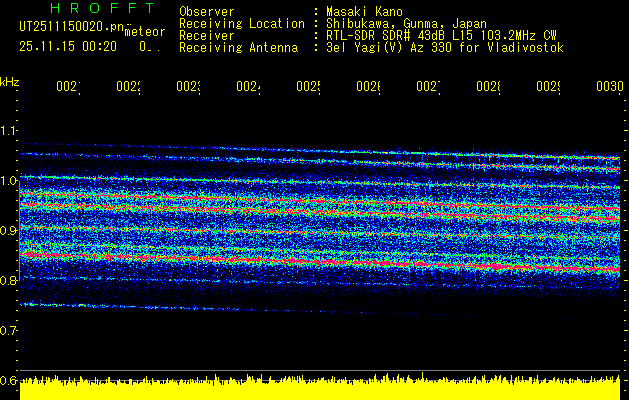Screen dimensions: 629x400
Task: Click the 0.8 kHz axis label
Action: (8, 280)
